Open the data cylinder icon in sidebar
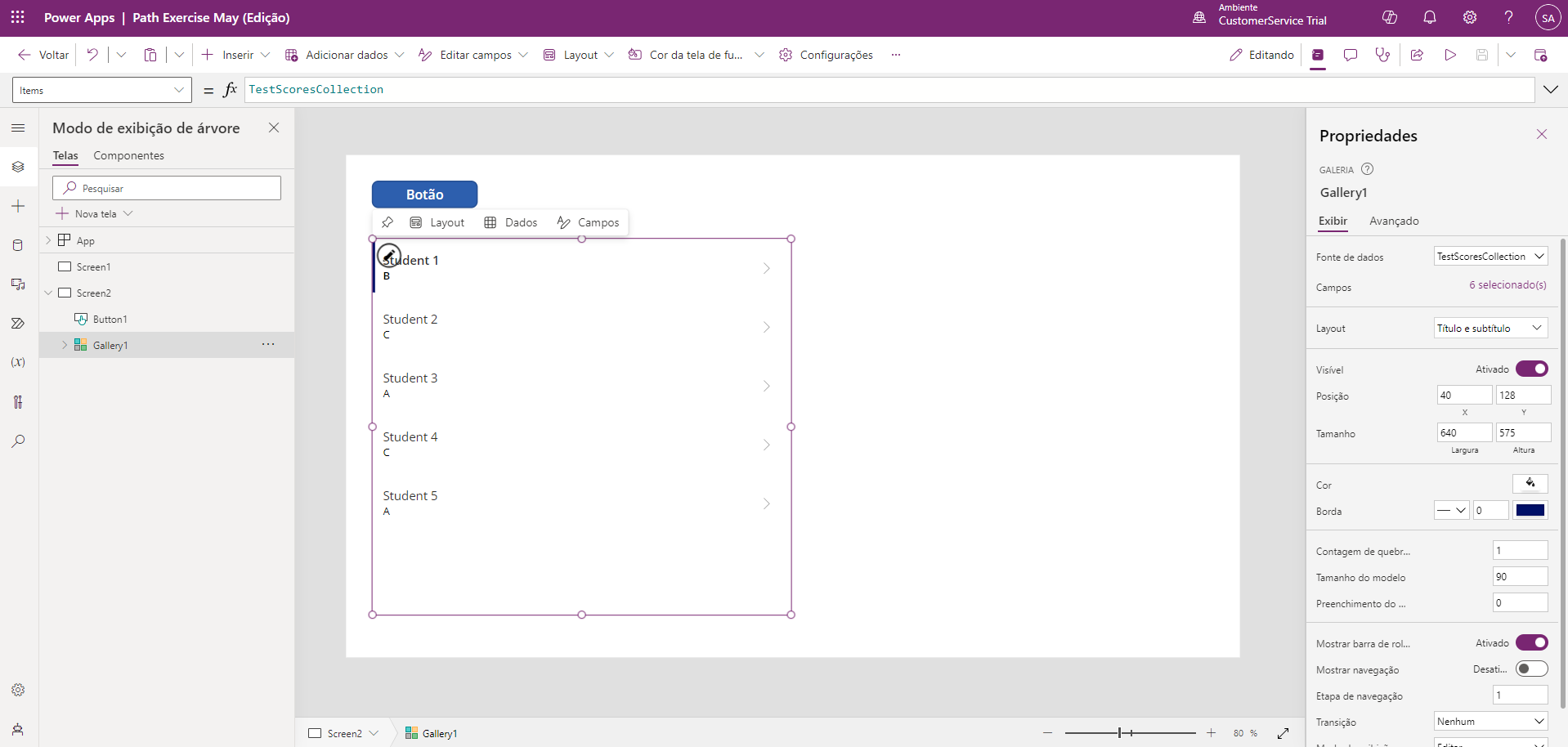Screen dimensions: 1568x747 tap(18, 245)
